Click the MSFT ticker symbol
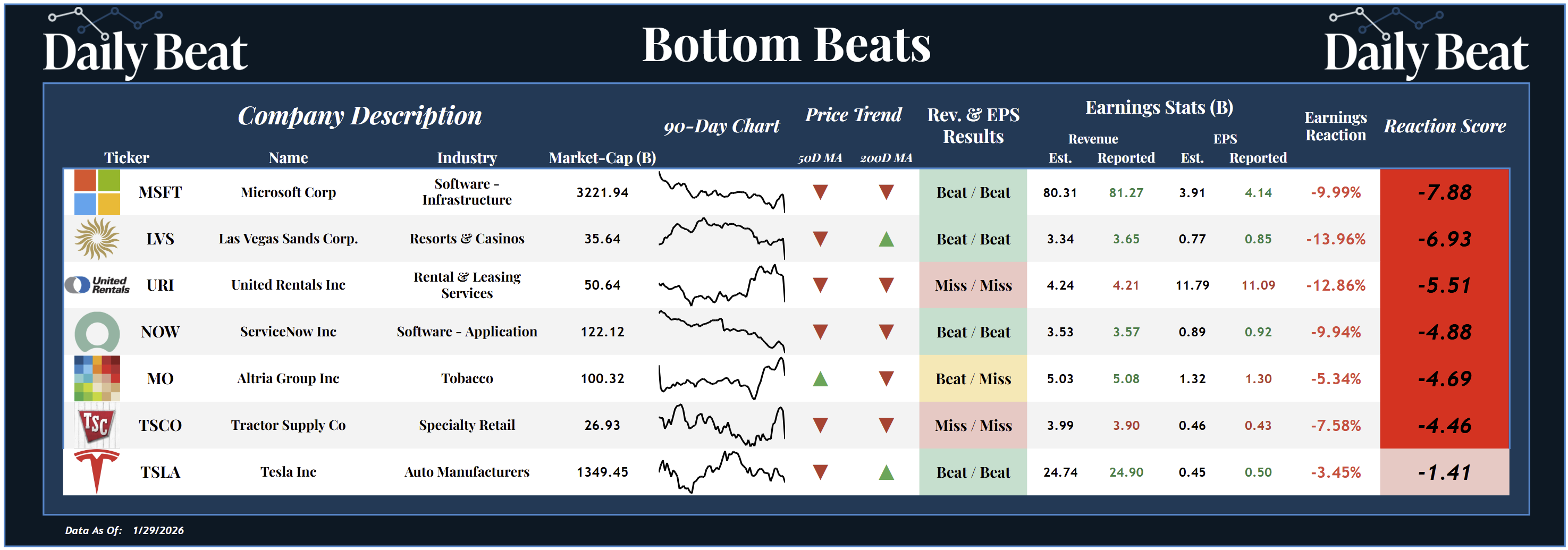This screenshot has height=550, width=1568. tap(160, 192)
